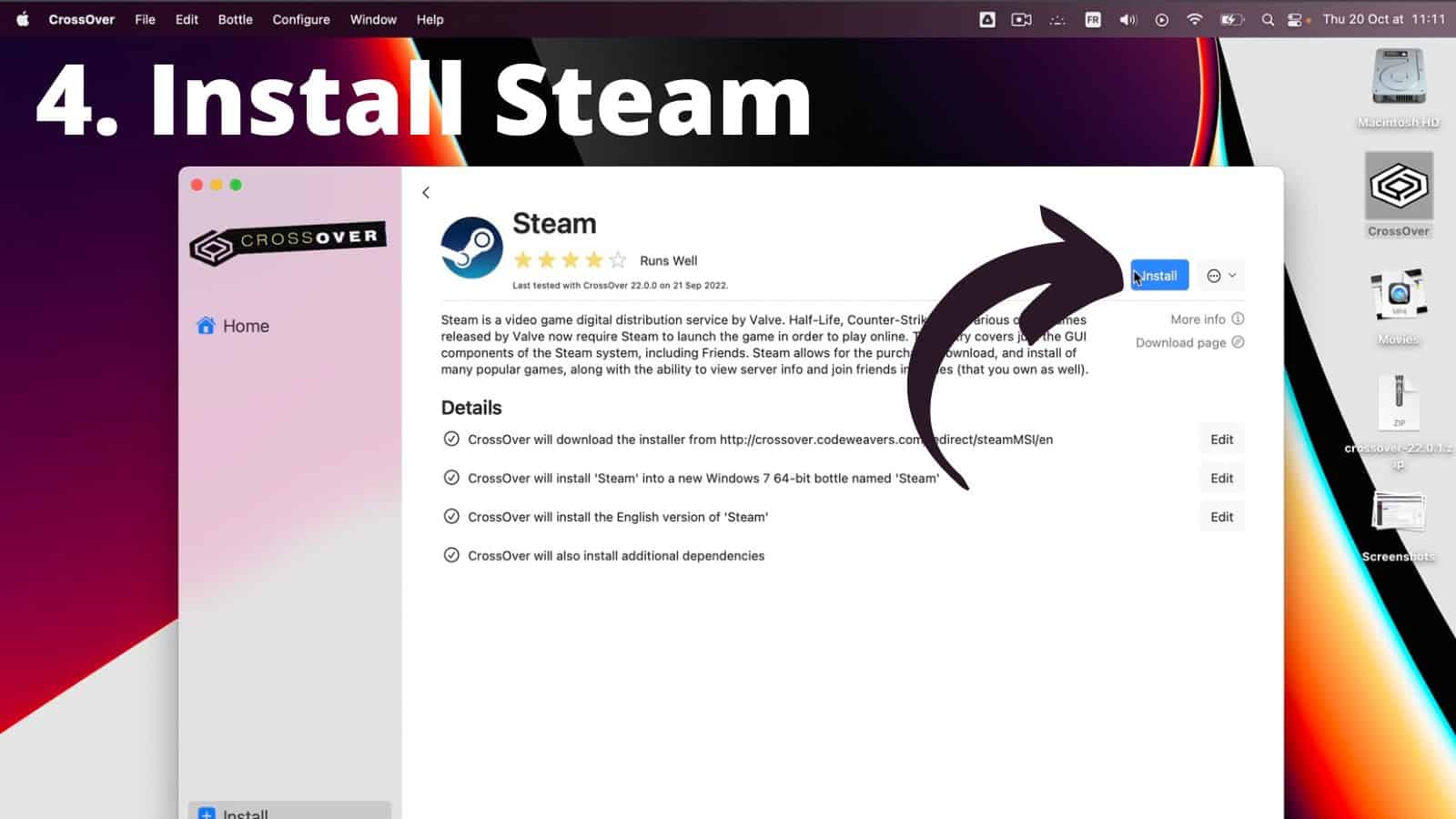
Task: Click the 'Runs Well' rating text
Action: coord(668,261)
